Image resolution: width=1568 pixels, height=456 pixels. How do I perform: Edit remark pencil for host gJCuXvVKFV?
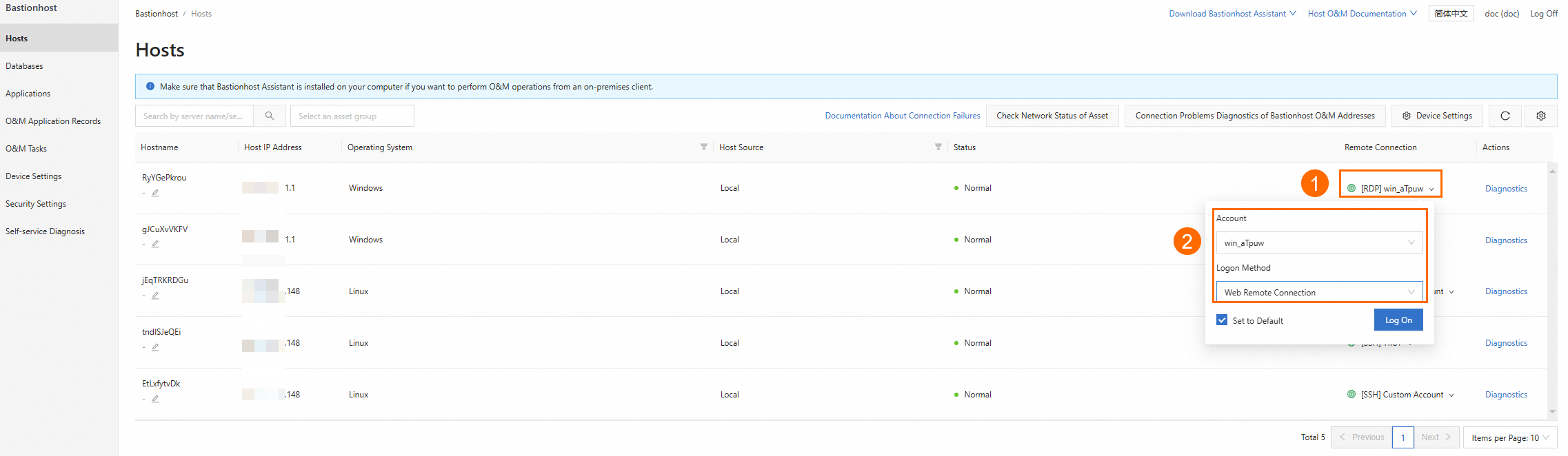pos(155,244)
